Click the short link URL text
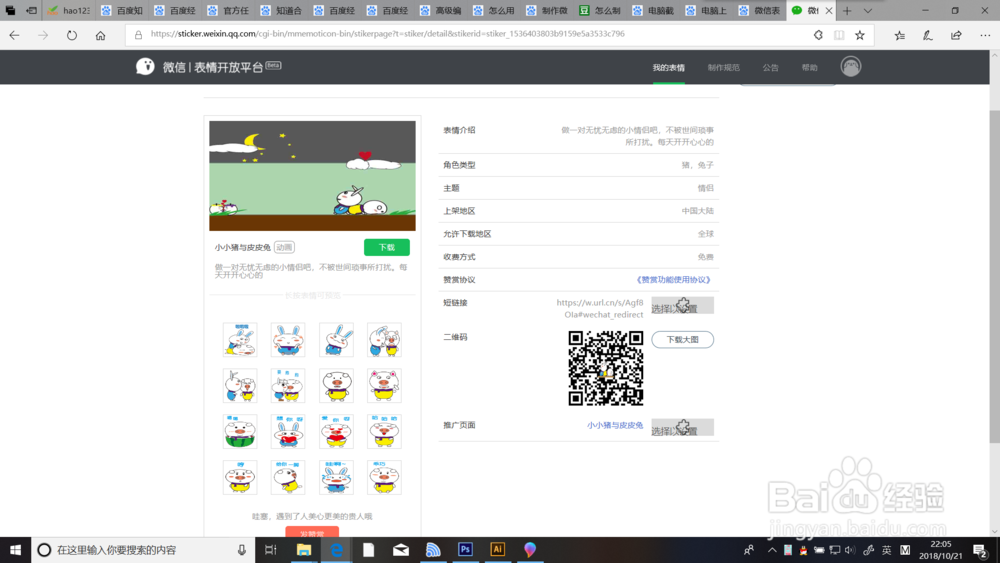This screenshot has width=1000, height=563. point(600,309)
